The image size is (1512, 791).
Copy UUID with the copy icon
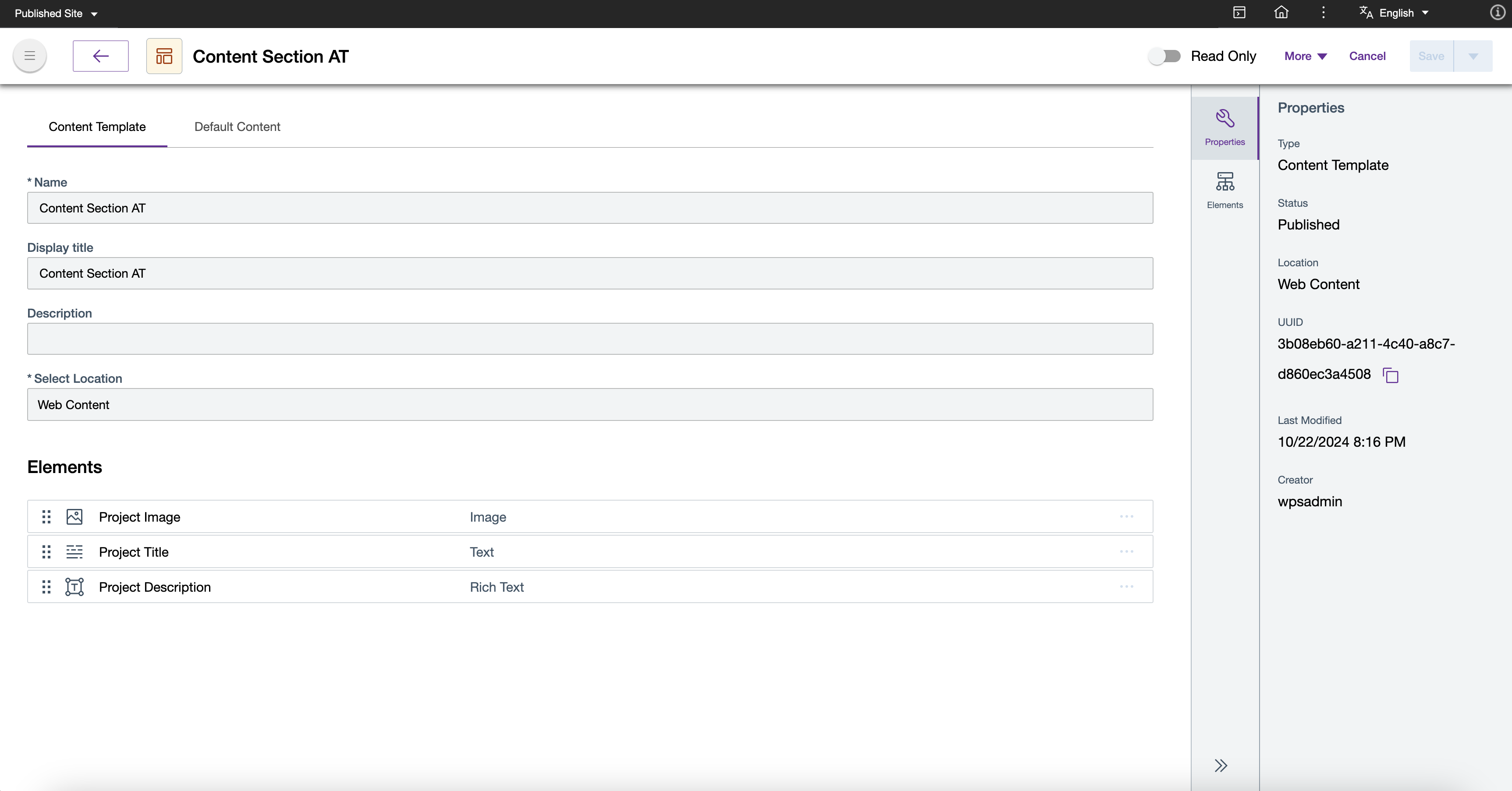[1391, 375]
